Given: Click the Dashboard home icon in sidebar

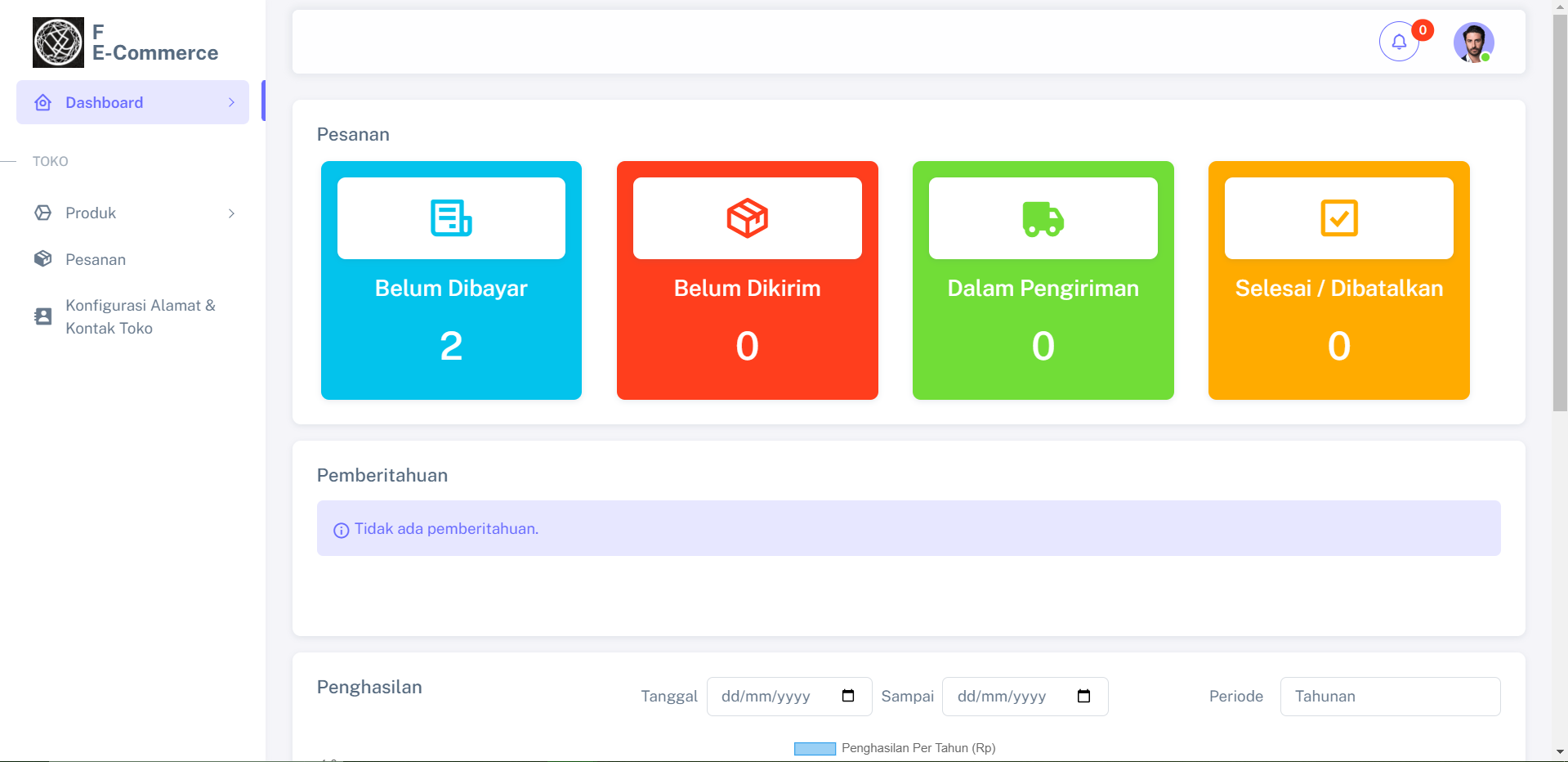Looking at the screenshot, I should point(43,103).
